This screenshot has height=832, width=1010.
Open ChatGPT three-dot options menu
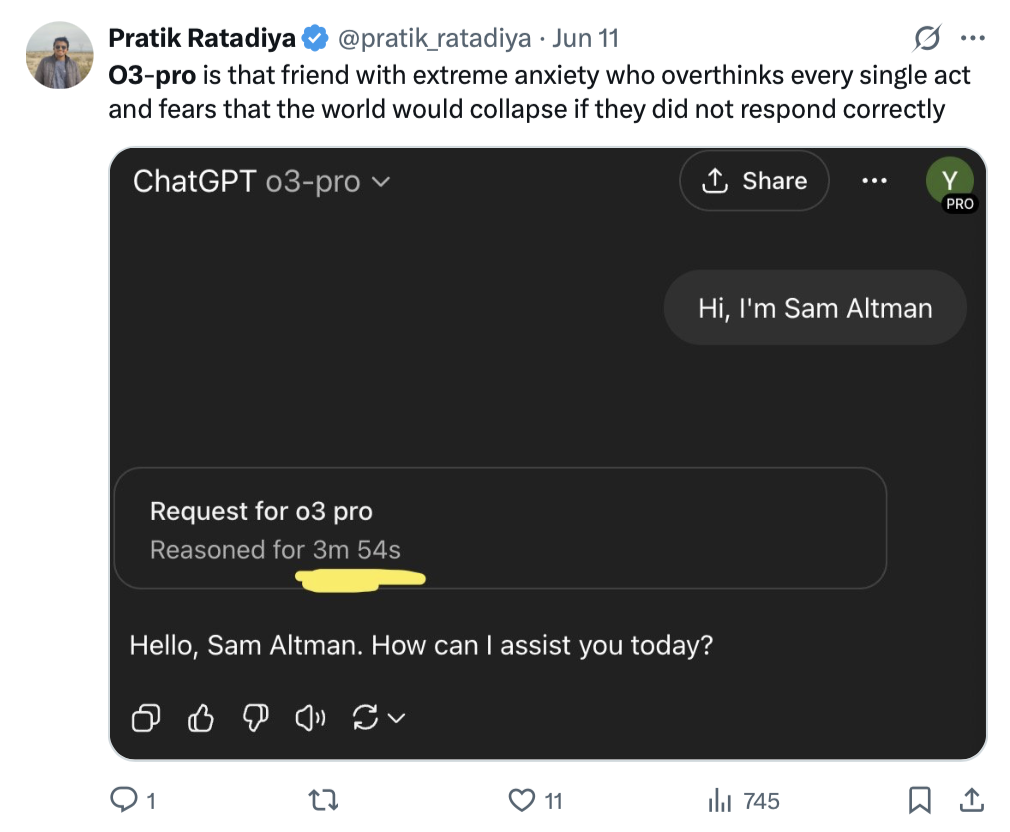874,181
